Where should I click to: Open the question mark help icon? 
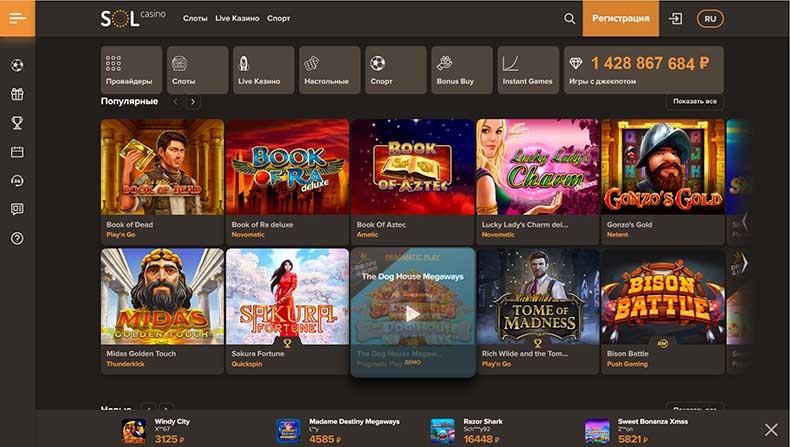tap(17, 238)
